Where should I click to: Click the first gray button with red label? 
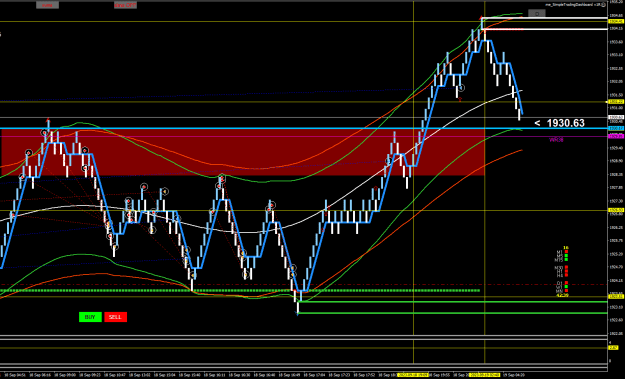(x=47, y=5)
